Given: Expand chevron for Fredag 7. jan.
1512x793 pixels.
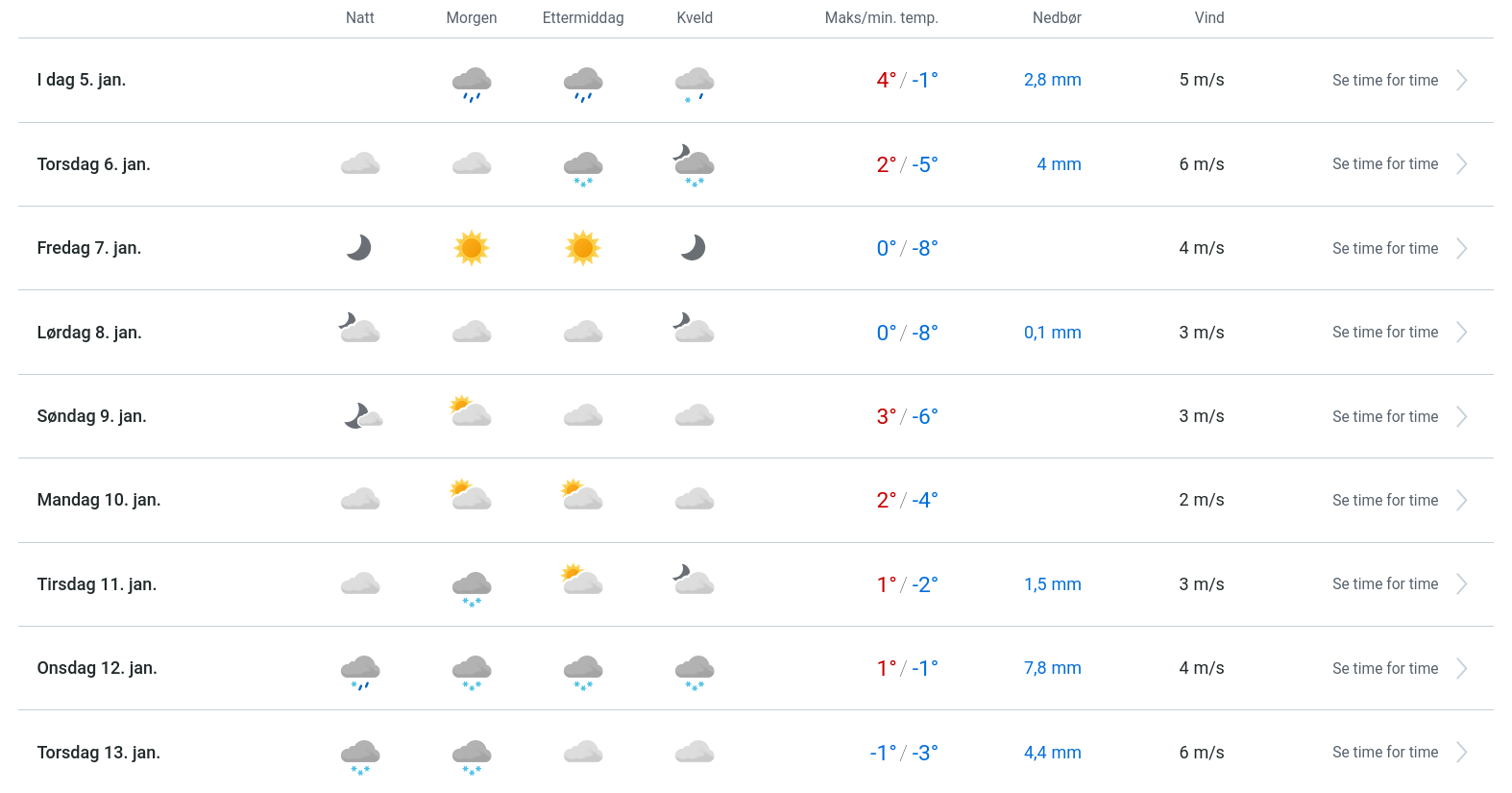Looking at the screenshot, I should click(x=1461, y=249).
